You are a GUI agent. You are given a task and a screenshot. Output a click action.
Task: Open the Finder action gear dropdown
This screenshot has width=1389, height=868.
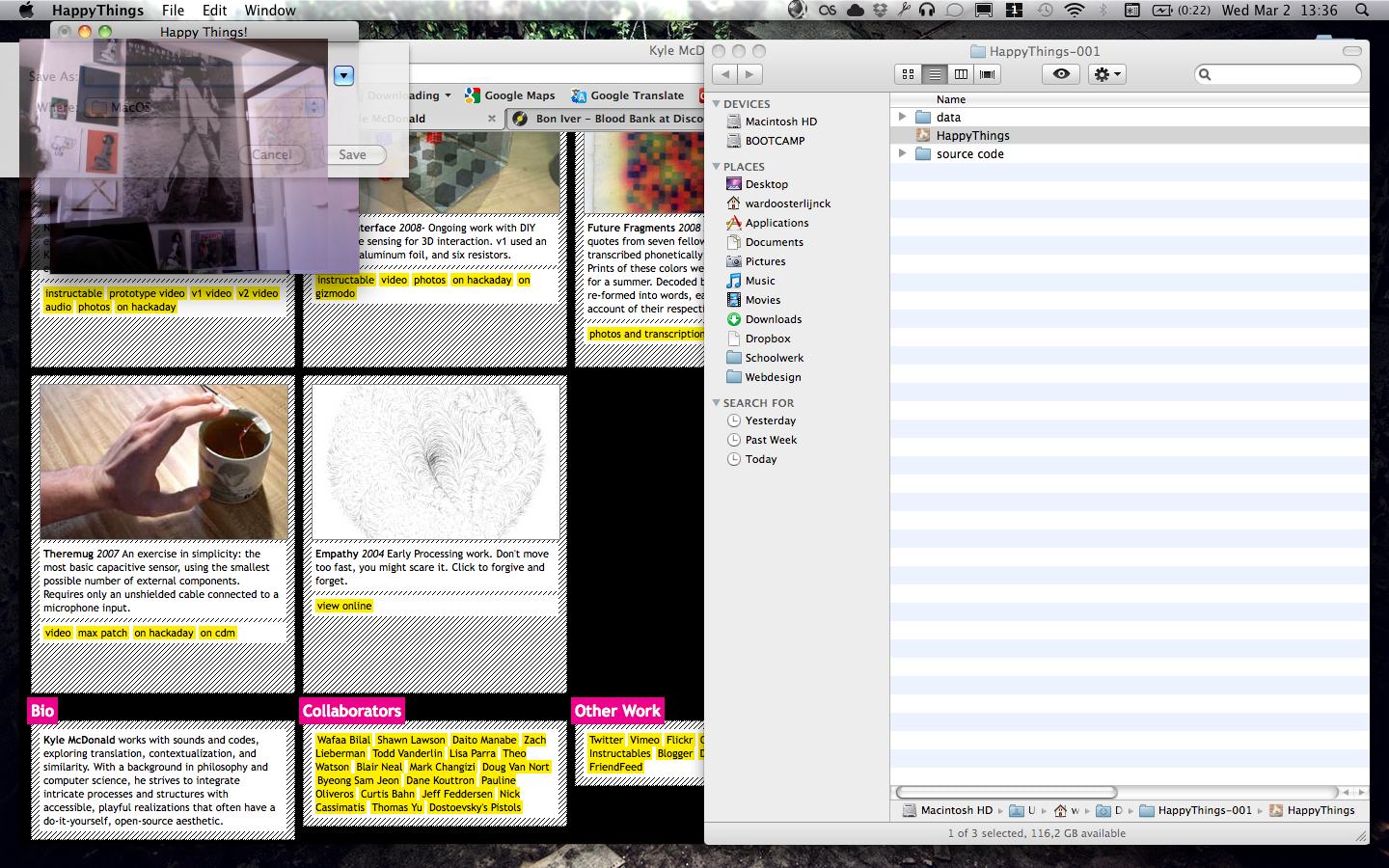(x=1106, y=74)
